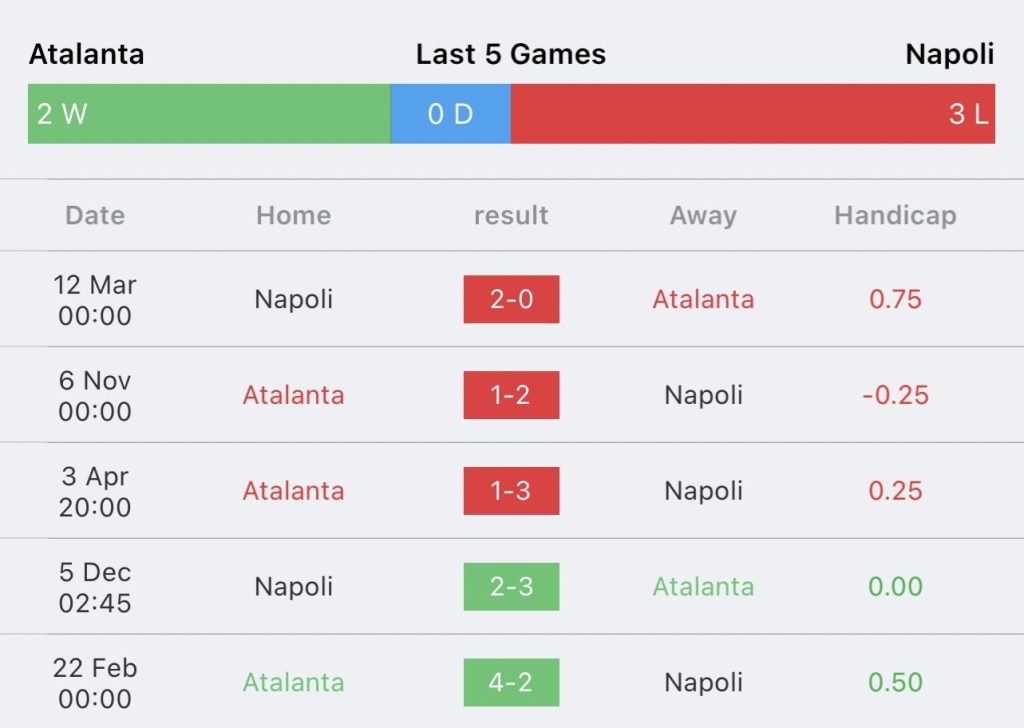The image size is (1024, 728).
Task: Open the 1-2 result badge
Action: click(x=511, y=395)
